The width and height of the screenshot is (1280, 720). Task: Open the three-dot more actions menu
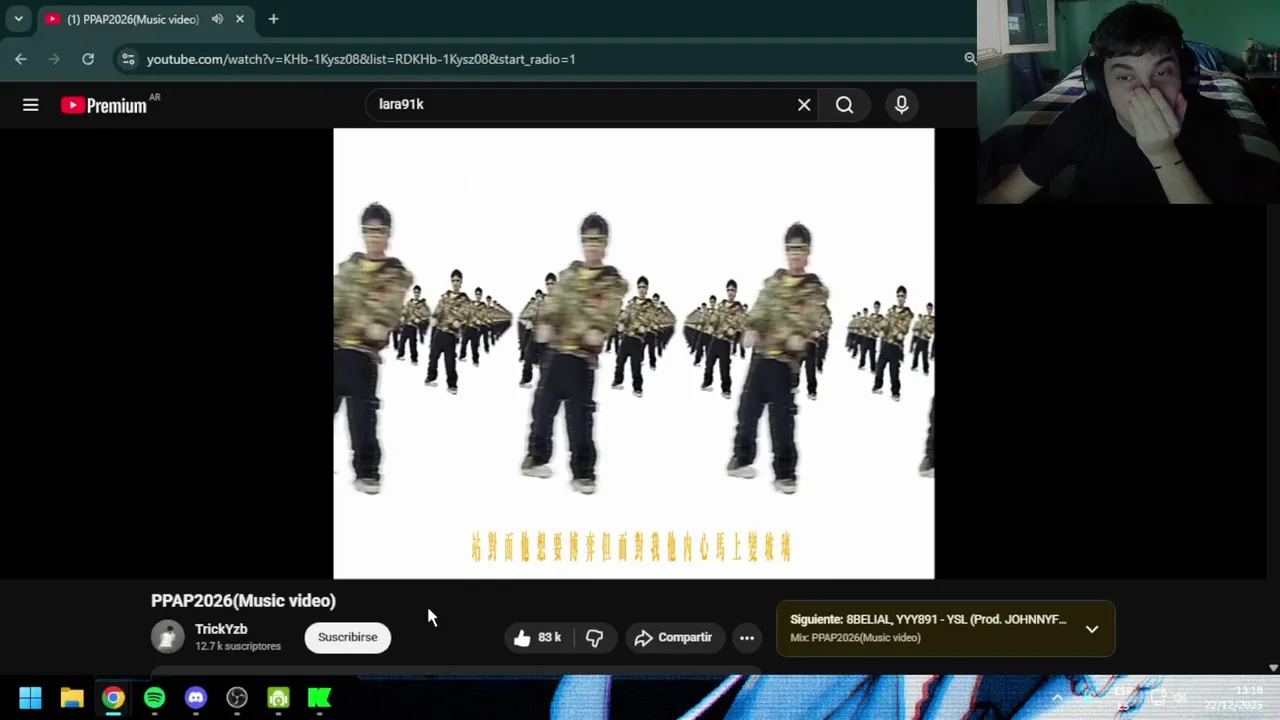(x=747, y=638)
